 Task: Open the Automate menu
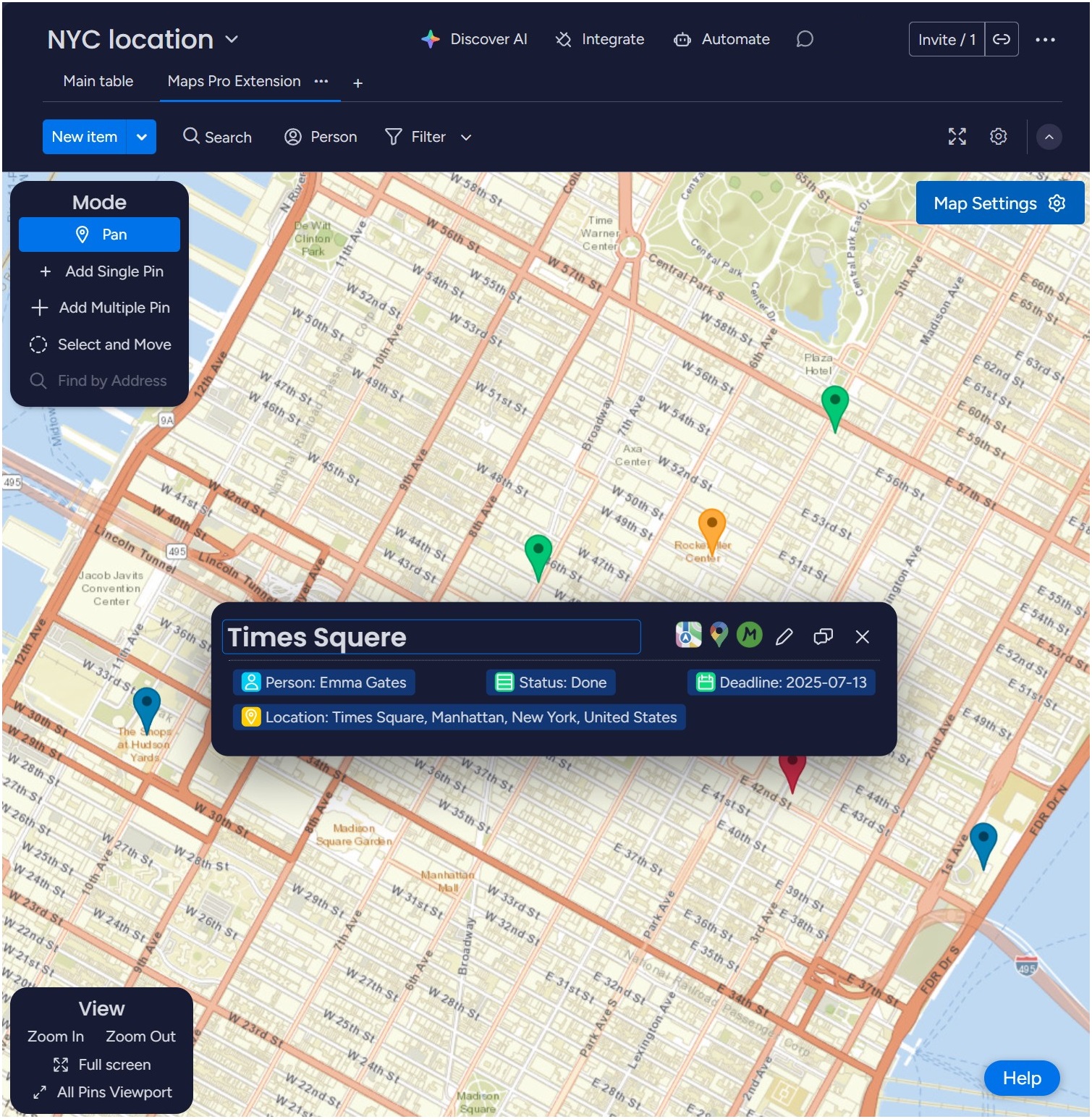(x=721, y=39)
